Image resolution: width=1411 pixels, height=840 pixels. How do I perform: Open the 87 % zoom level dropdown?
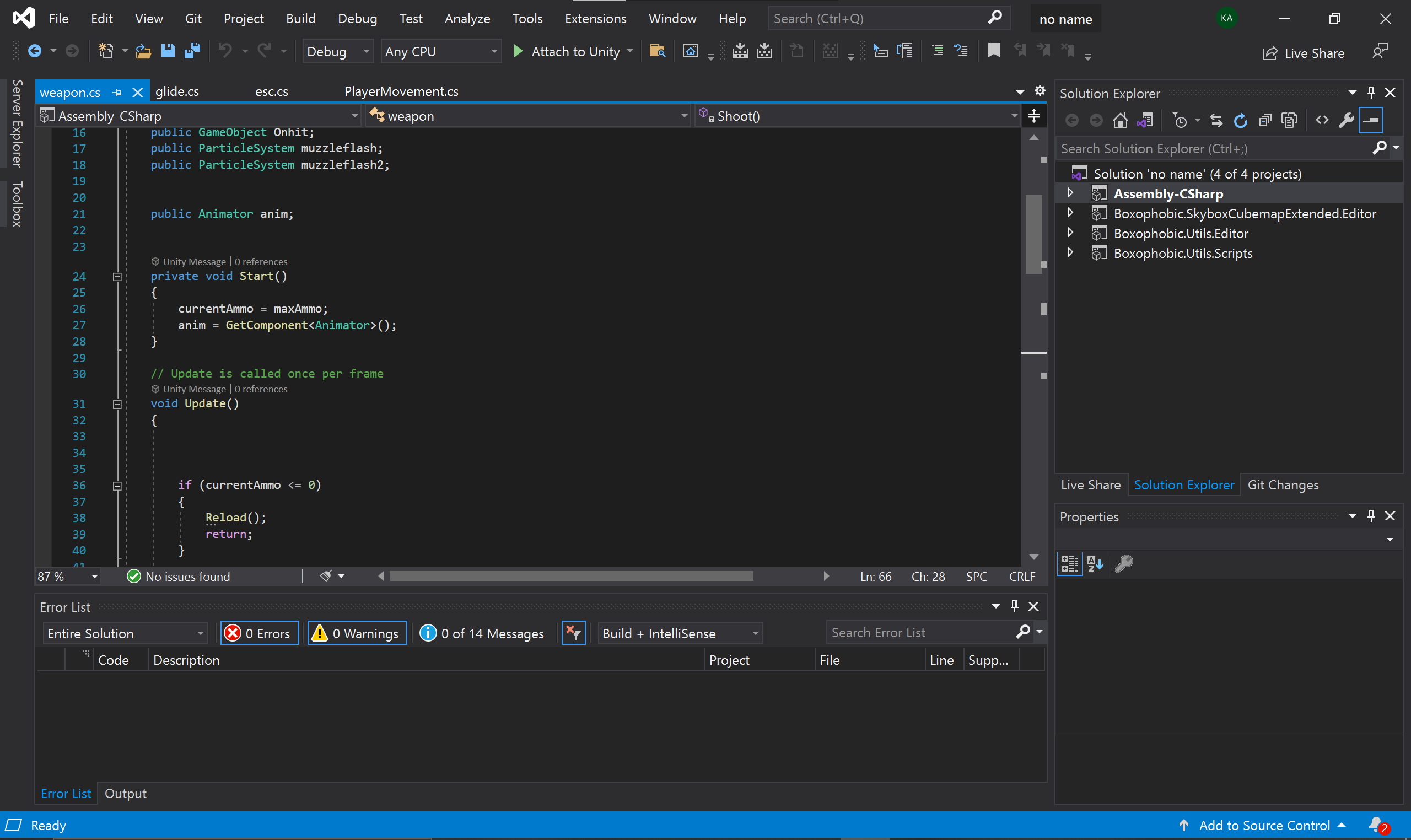(x=68, y=576)
